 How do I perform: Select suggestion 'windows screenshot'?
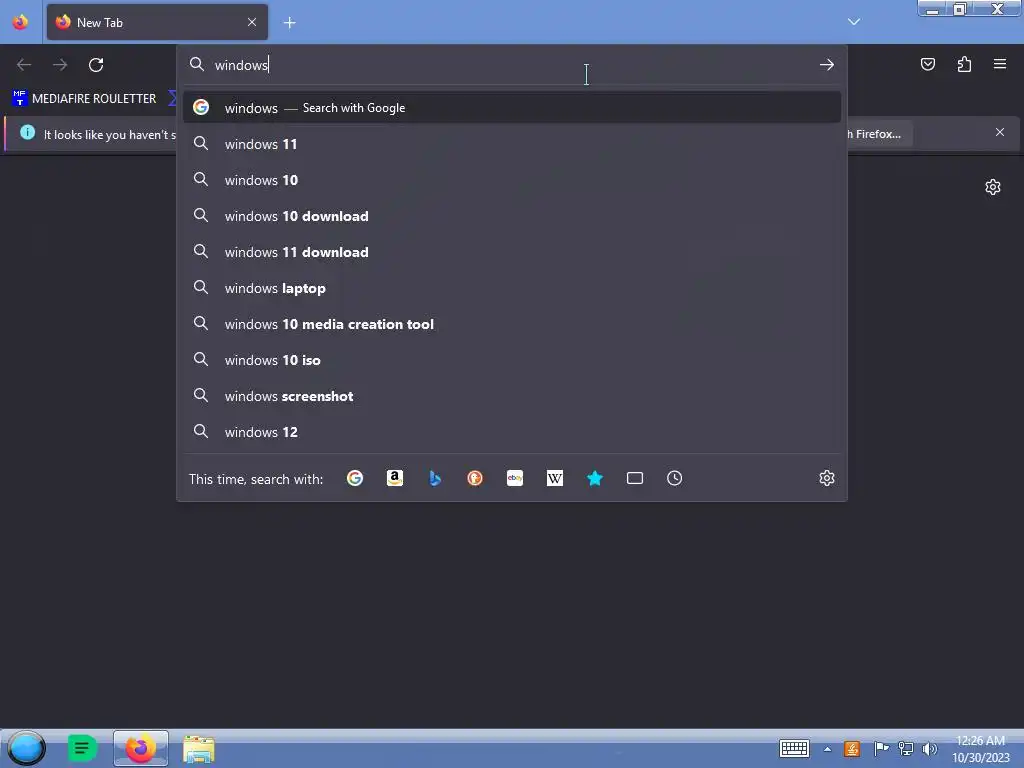(511, 395)
